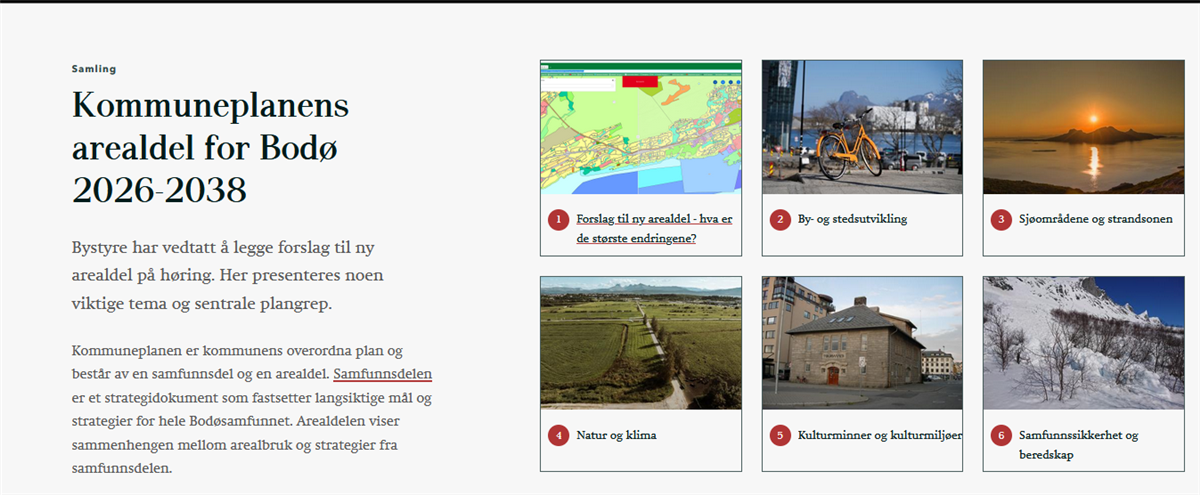Open the snowy mountain slope image

pyautogui.click(x=1083, y=343)
